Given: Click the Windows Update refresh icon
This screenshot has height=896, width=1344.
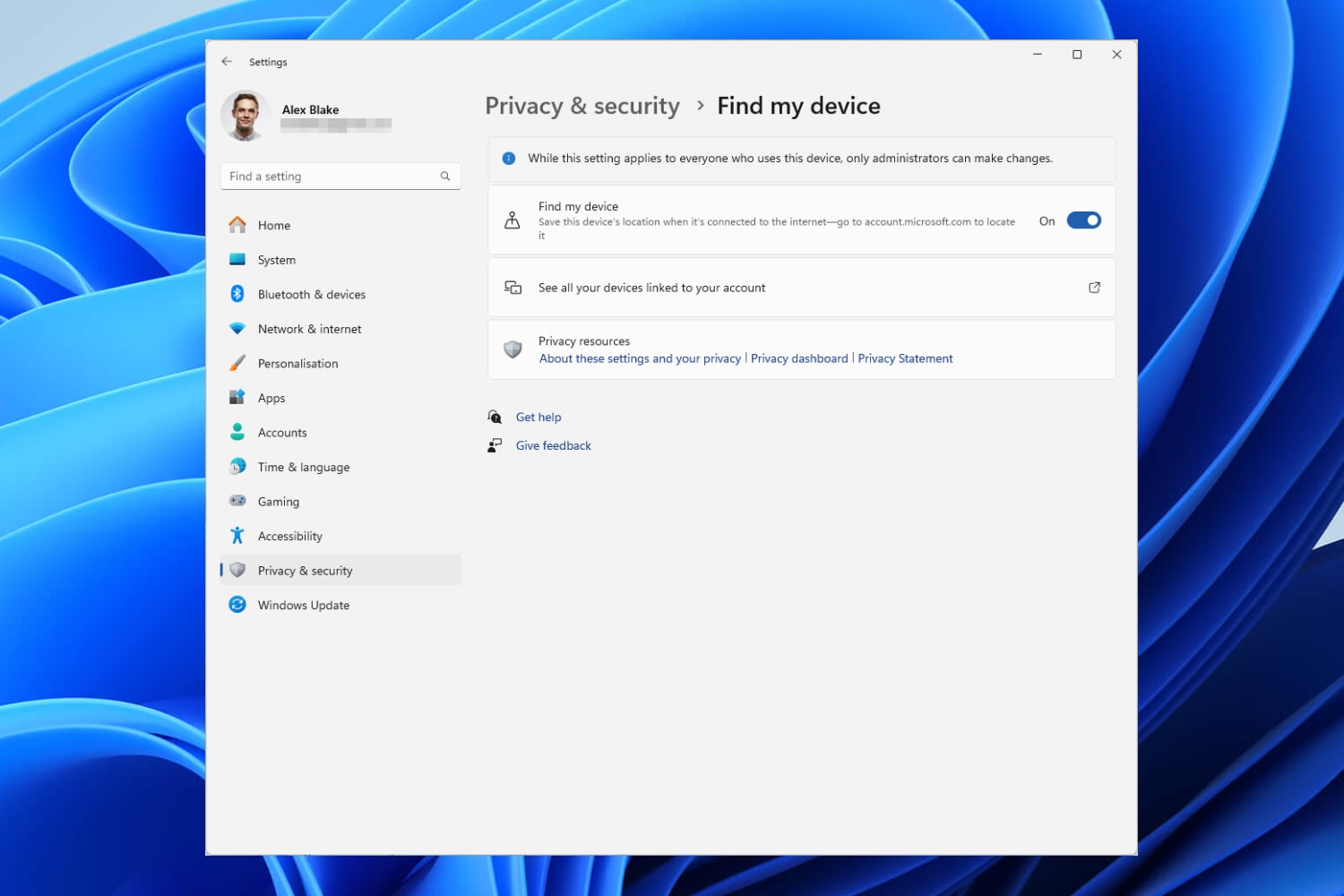Looking at the screenshot, I should click(237, 605).
